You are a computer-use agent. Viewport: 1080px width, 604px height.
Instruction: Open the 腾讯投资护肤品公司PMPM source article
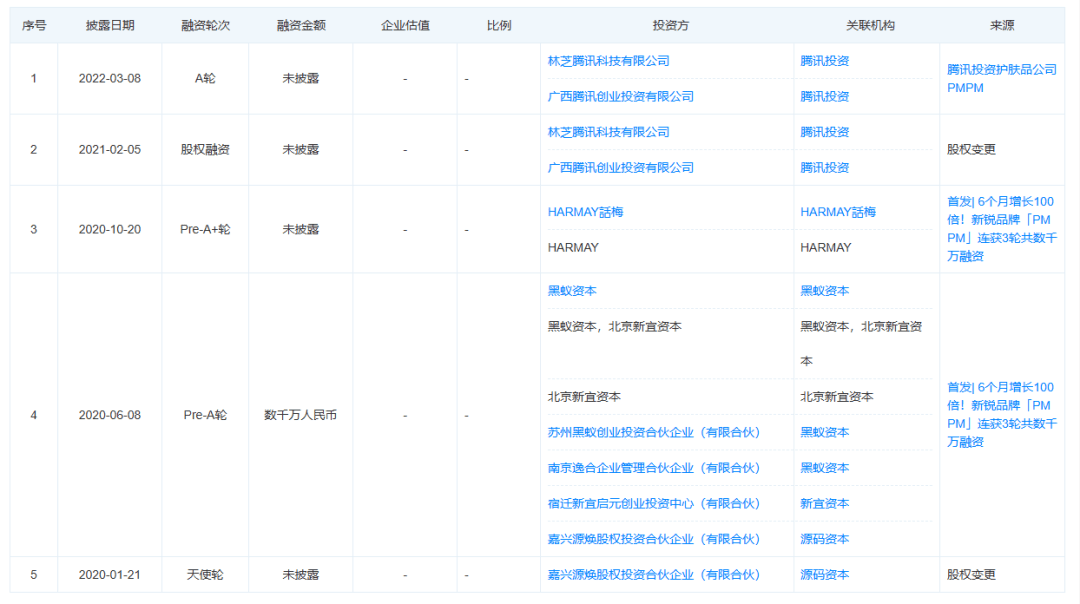pos(1001,78)
